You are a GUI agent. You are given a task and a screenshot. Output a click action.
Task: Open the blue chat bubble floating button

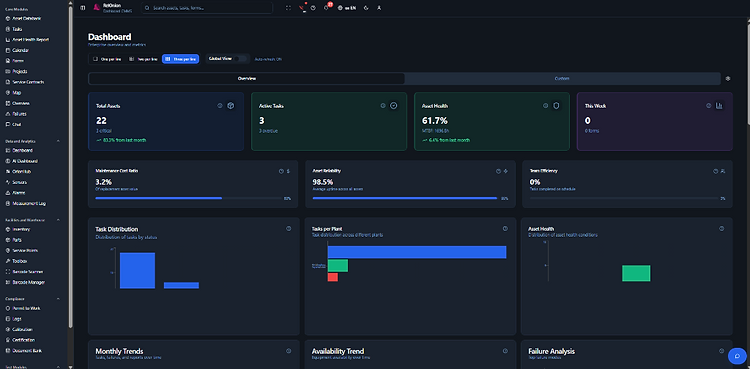pos(737,356)
